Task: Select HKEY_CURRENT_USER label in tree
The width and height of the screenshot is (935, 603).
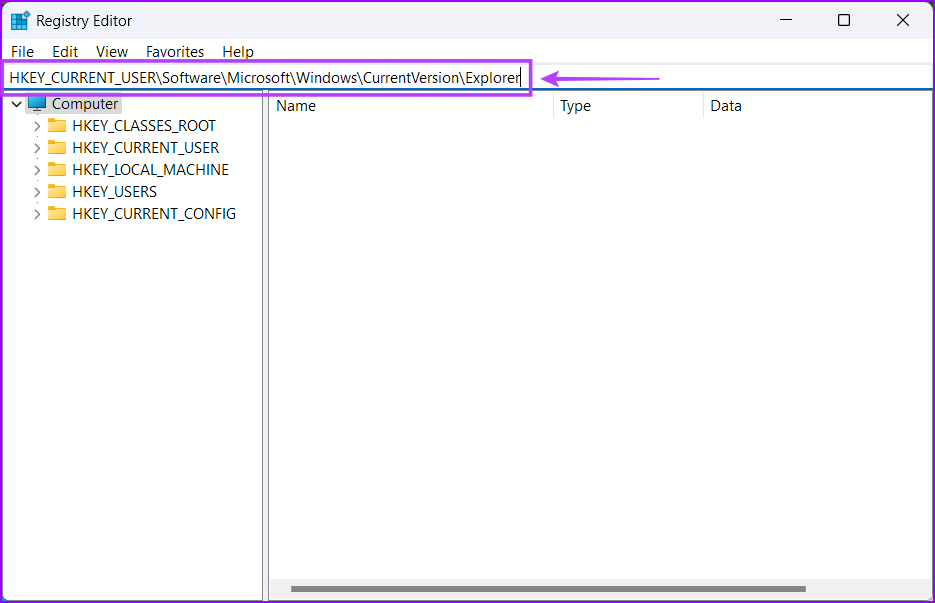Action: click(145, 147)
